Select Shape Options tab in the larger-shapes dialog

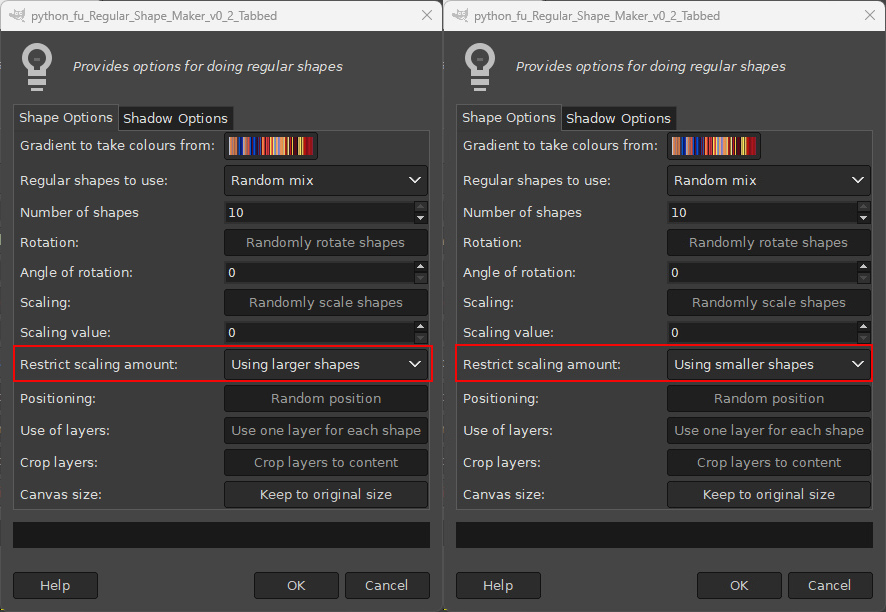tap(66, 118)
